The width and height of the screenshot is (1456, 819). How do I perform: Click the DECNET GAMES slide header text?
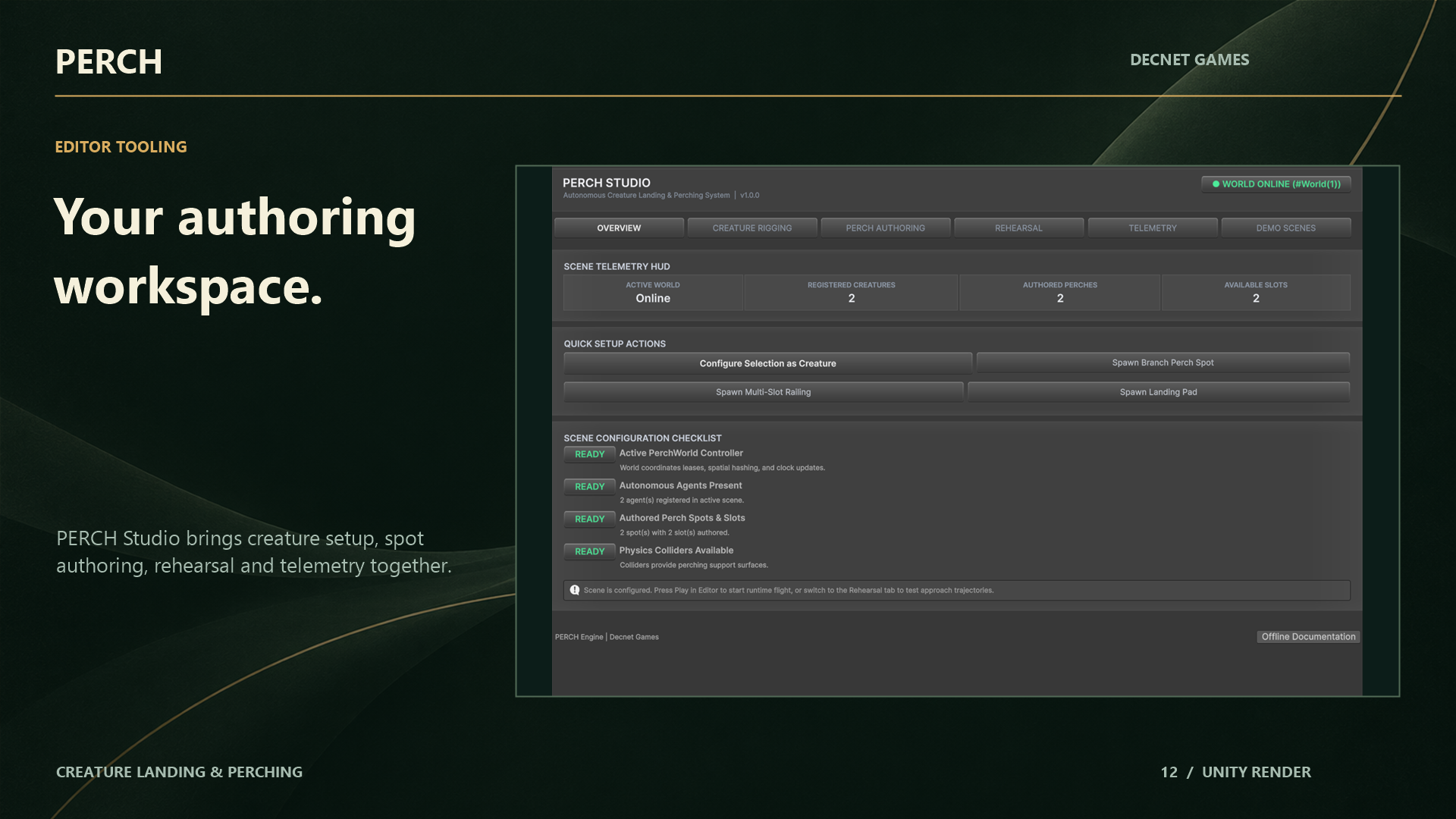1189,60
